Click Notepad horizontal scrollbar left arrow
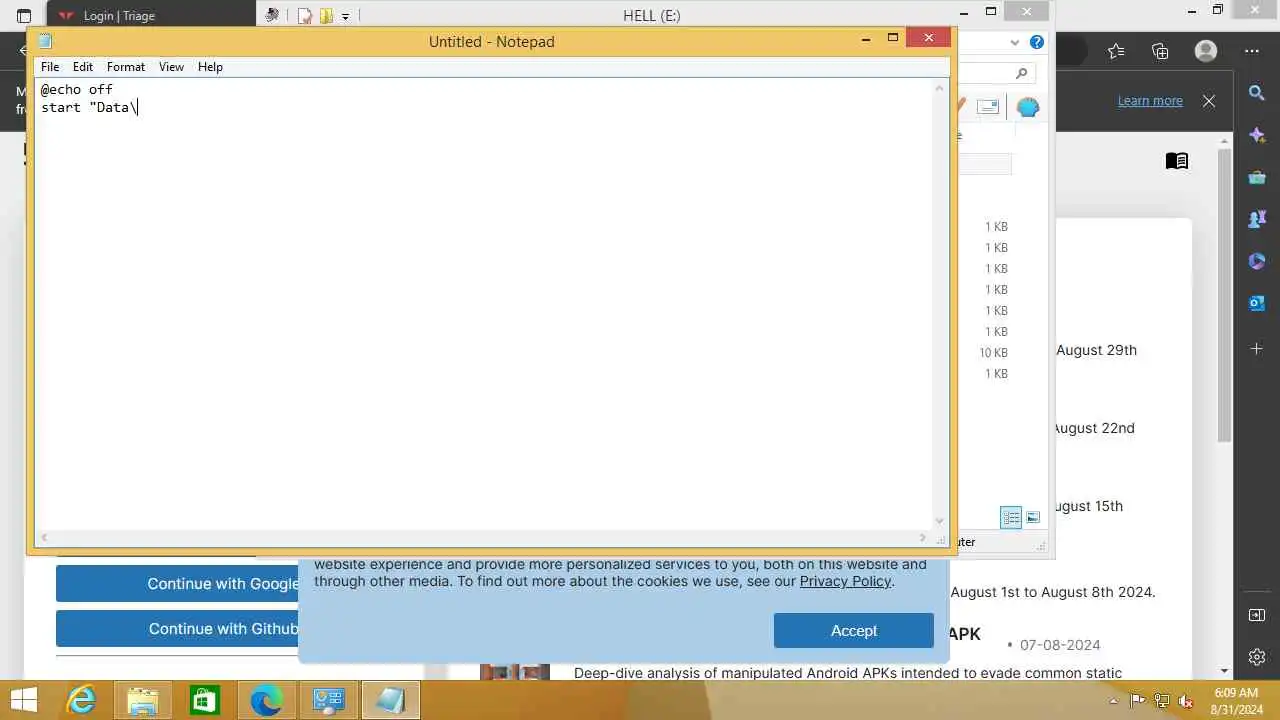The image size is (1280, 720). click(44, 537)
